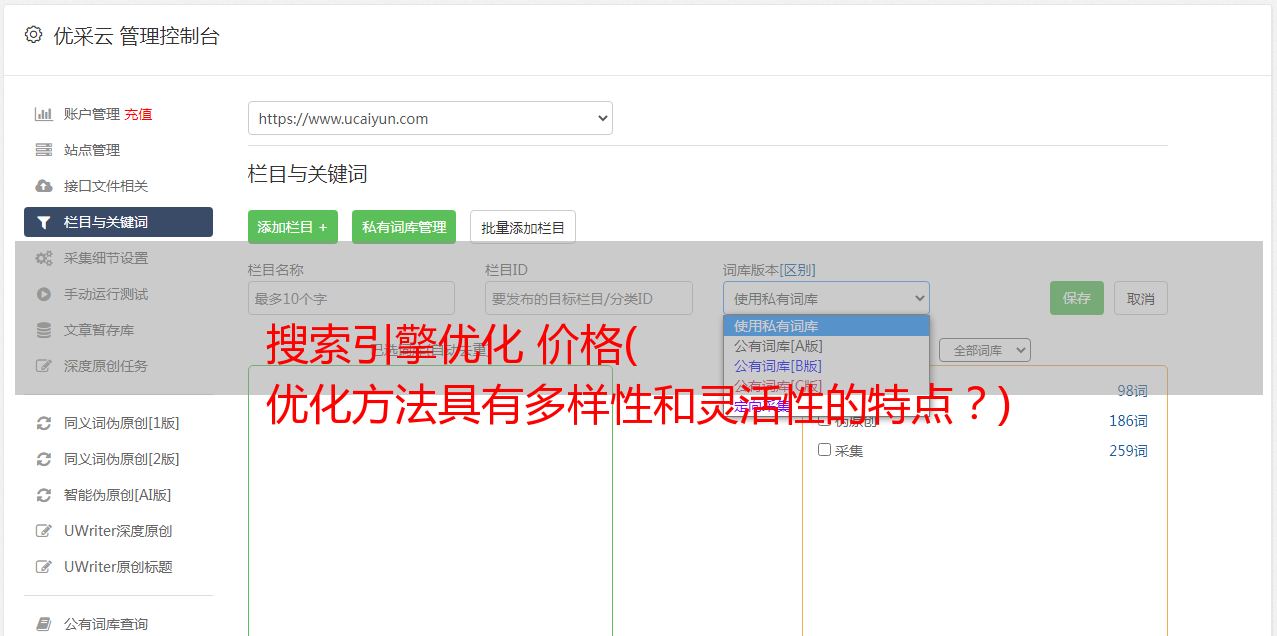Image resolution: width=1277 pixels, height=636 pixels.
Task: Click the 98词 count
Action: tap(1132, 391)
